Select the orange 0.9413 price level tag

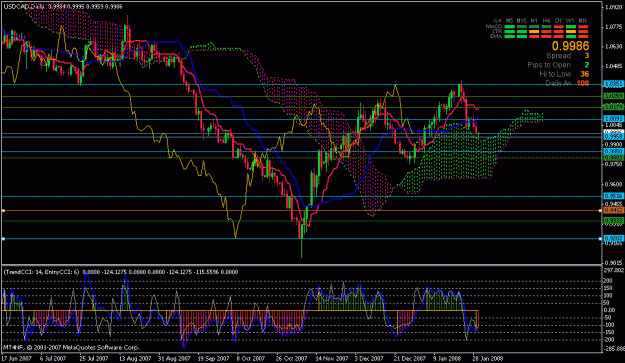pyautogui.click(x=613, y=210)
